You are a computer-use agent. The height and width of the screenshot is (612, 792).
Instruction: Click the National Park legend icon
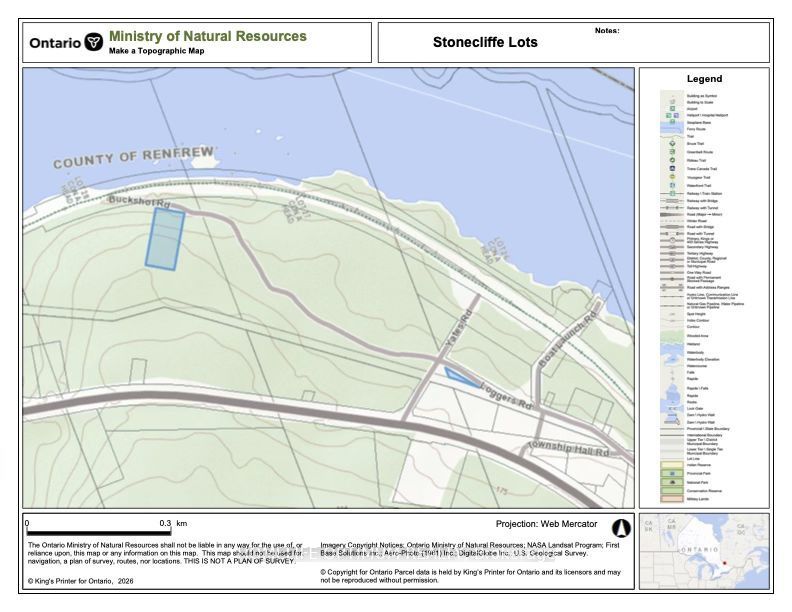(x=672, y=482)
